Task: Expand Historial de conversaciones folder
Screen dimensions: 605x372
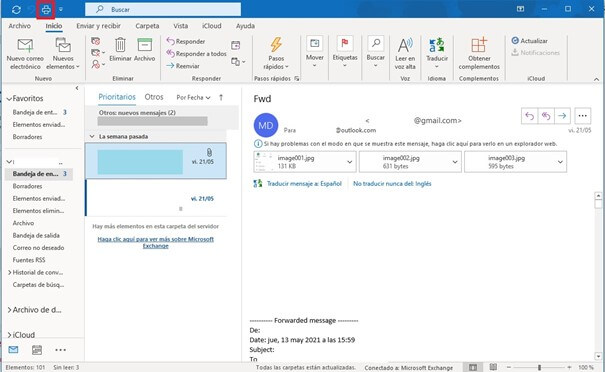Action: [x=9, y=272]
